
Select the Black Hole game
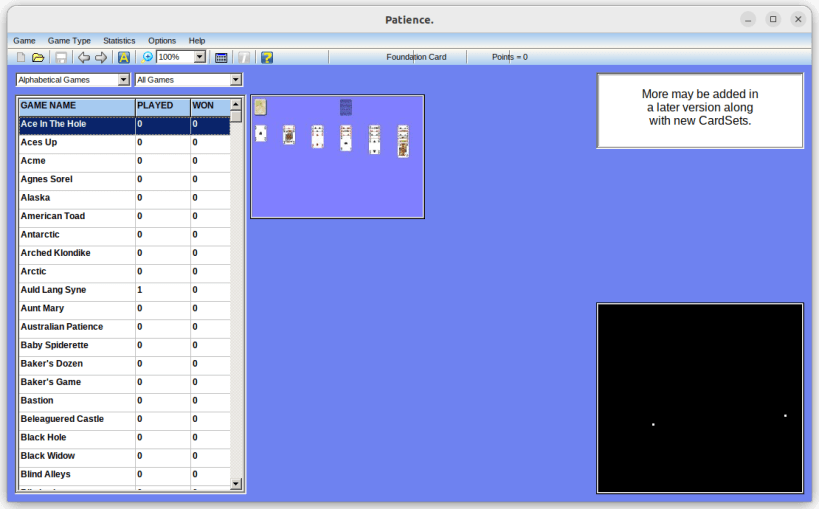(x=124, y=438)
